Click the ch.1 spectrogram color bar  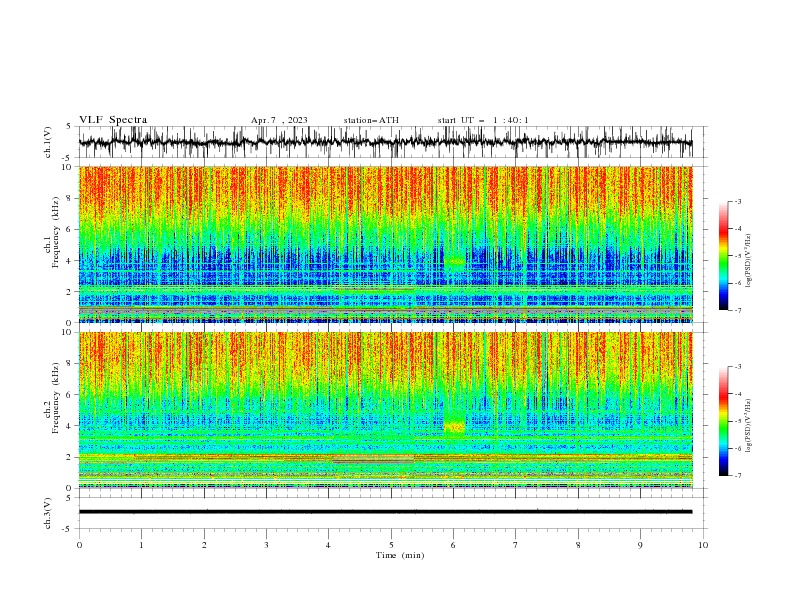723,256
